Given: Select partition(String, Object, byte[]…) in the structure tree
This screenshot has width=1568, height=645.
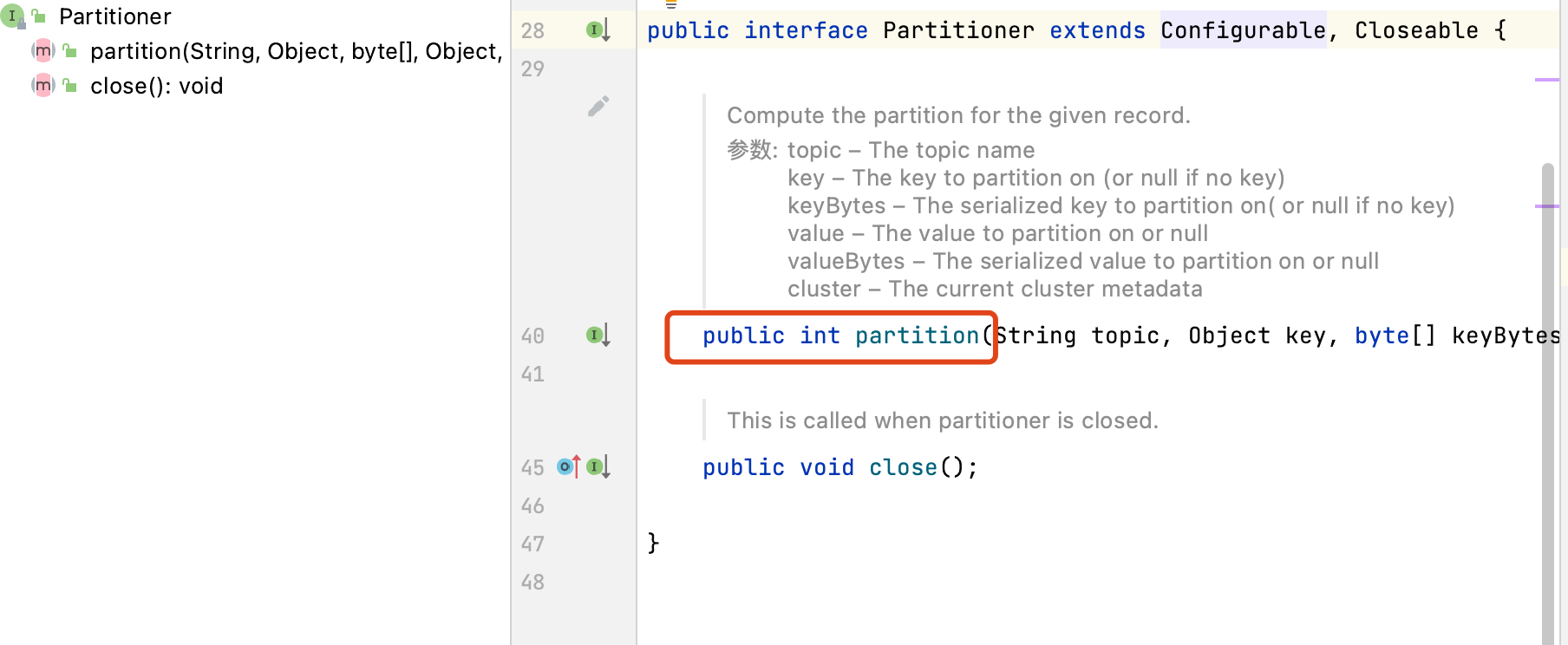Looking at the screenshot, I should (x=295, y=51).
